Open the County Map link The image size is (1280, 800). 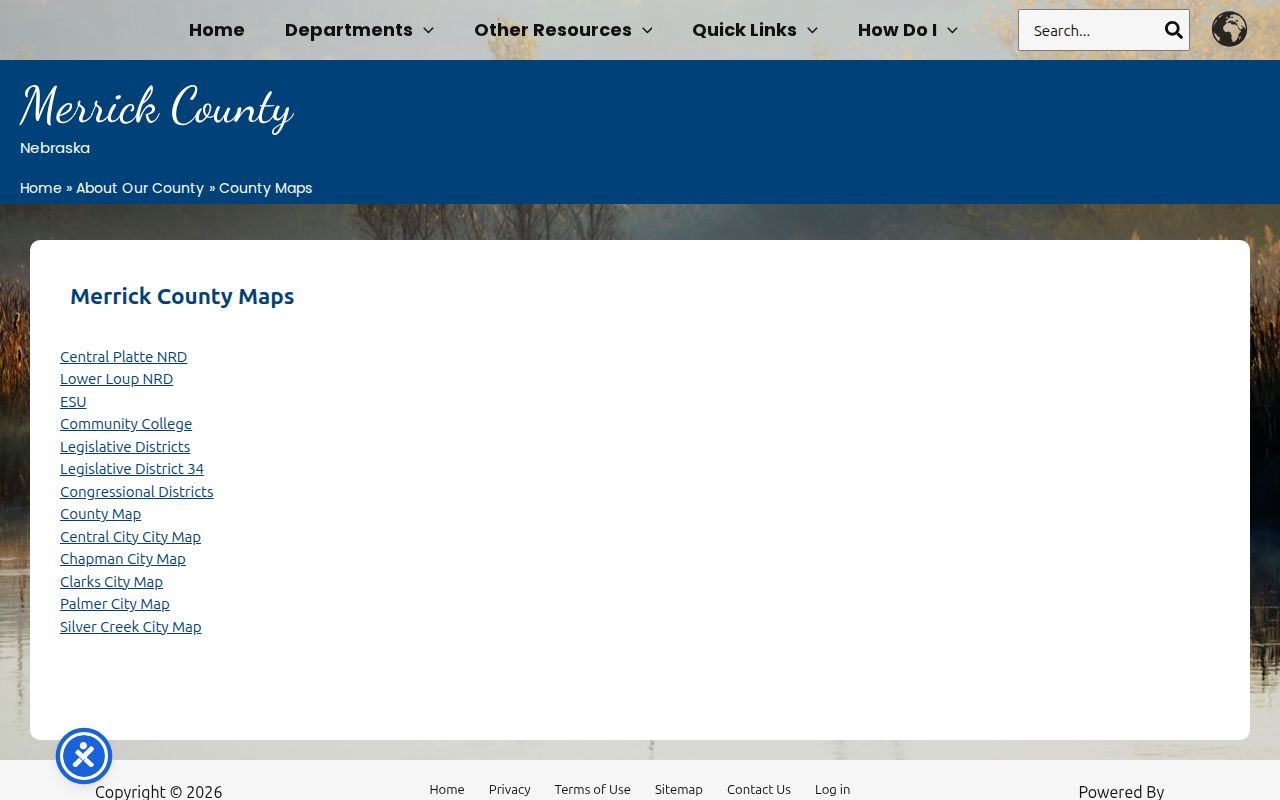tap(100, 514)
